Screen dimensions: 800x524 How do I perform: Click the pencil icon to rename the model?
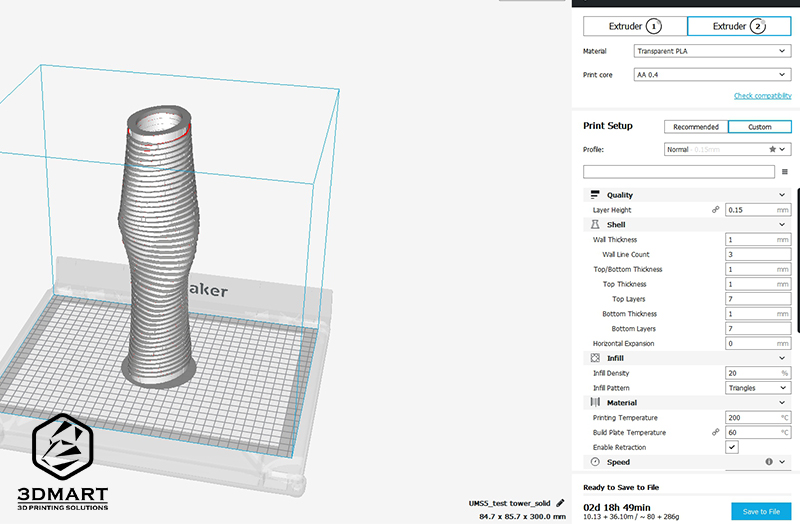pyautogui.click(x=561, y=502)
